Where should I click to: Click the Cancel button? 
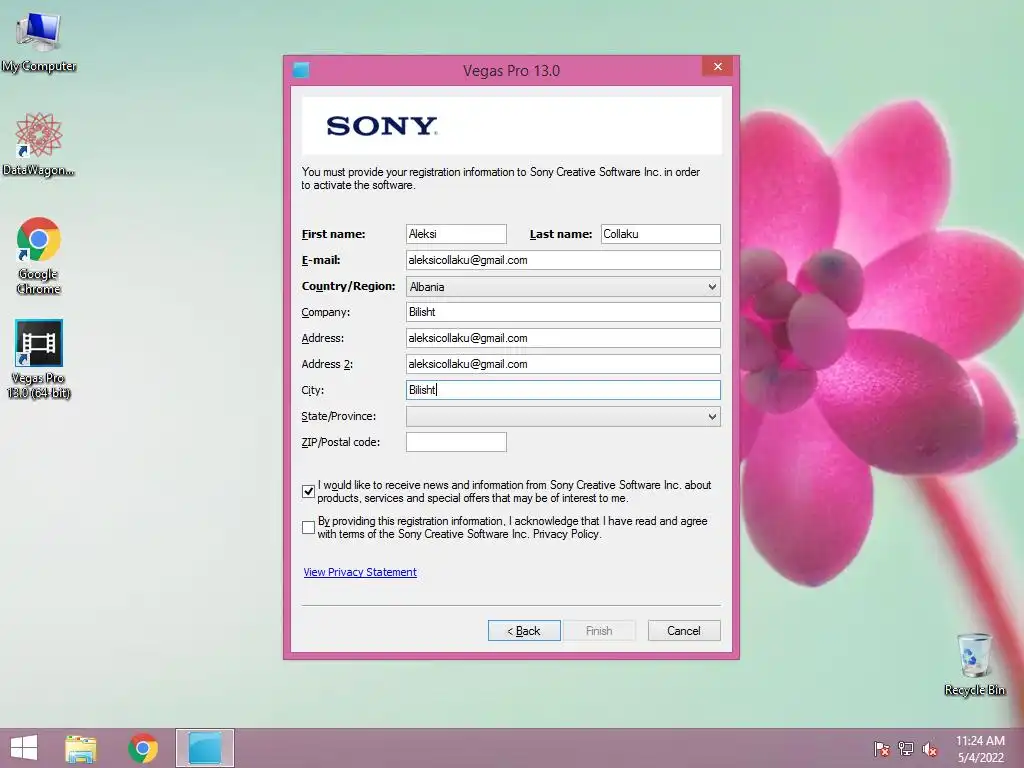[684, 631]
